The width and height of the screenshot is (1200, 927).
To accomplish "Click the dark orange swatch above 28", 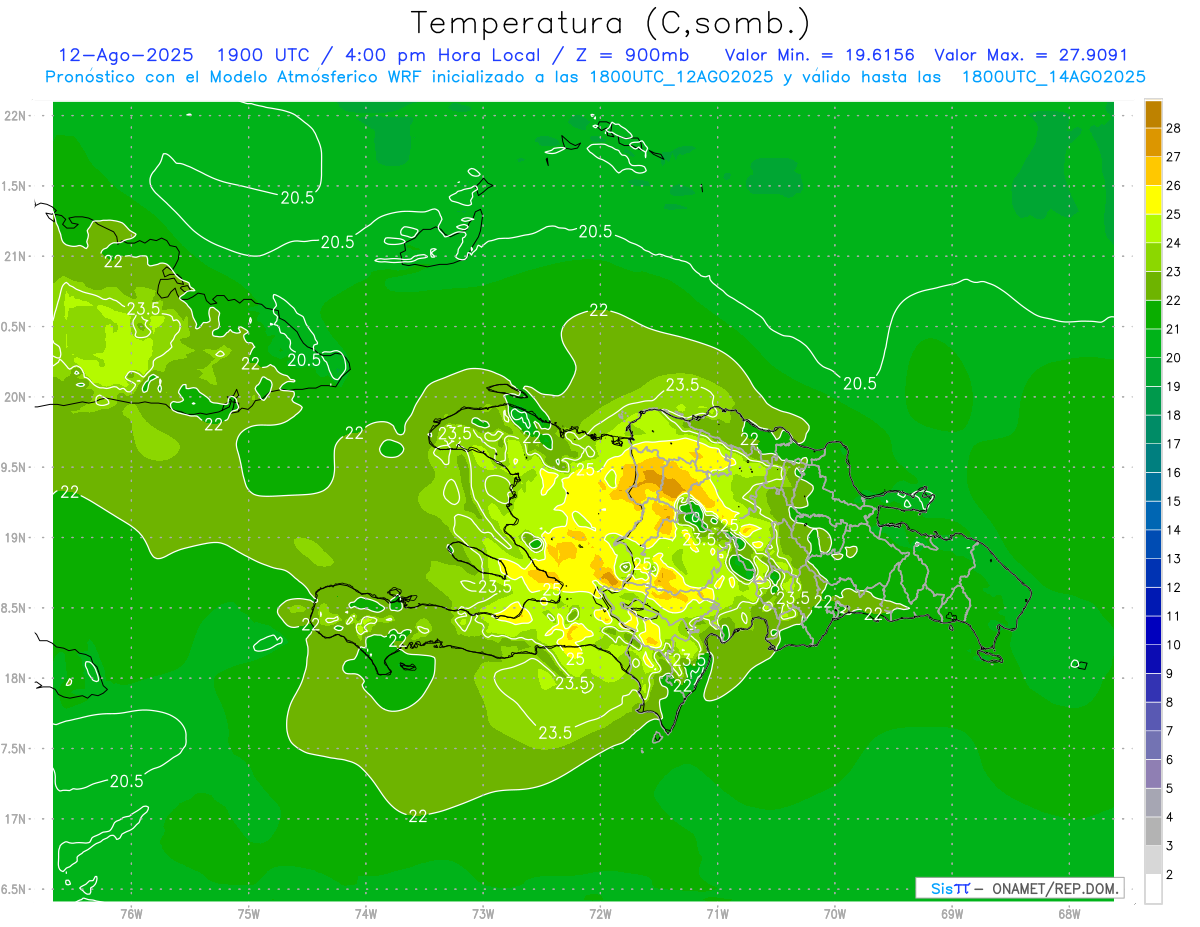I will pyautogui.click(x=1153, y=113).
